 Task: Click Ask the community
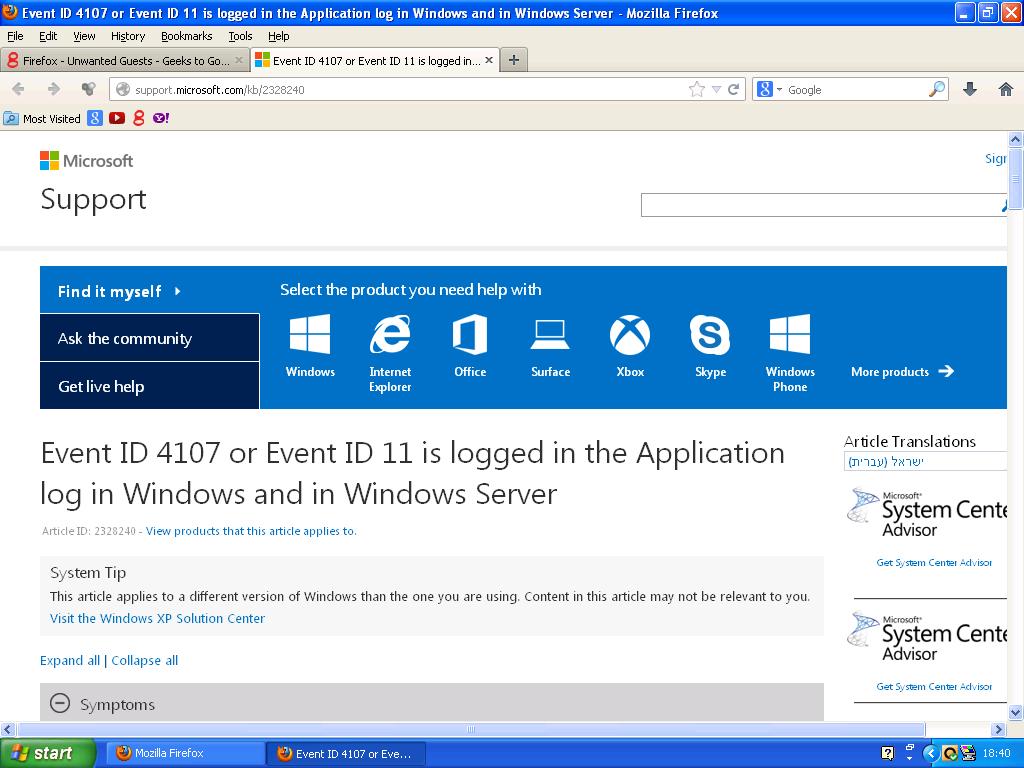pos(150,338)
